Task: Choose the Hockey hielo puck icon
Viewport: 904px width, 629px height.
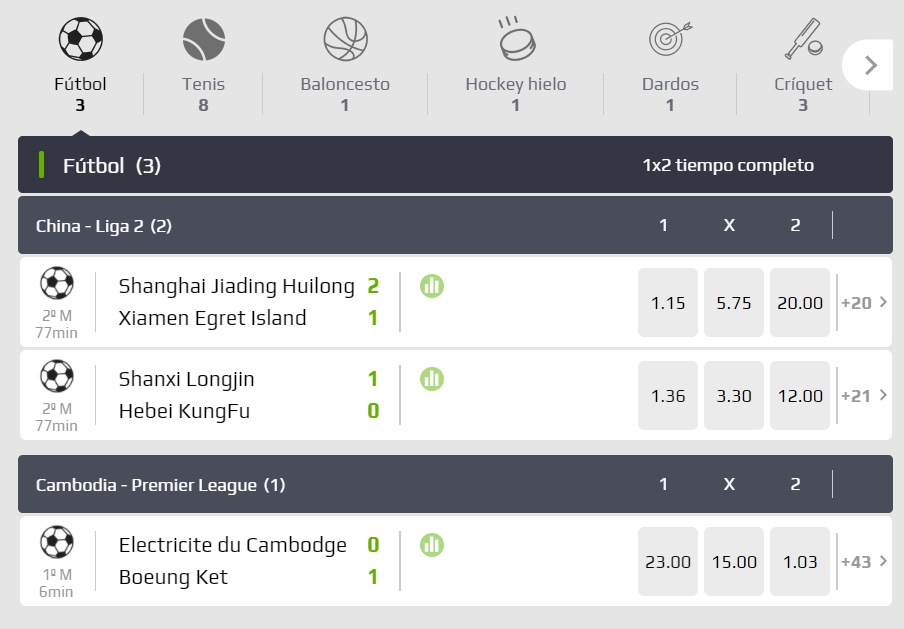Action: (517, 39)
